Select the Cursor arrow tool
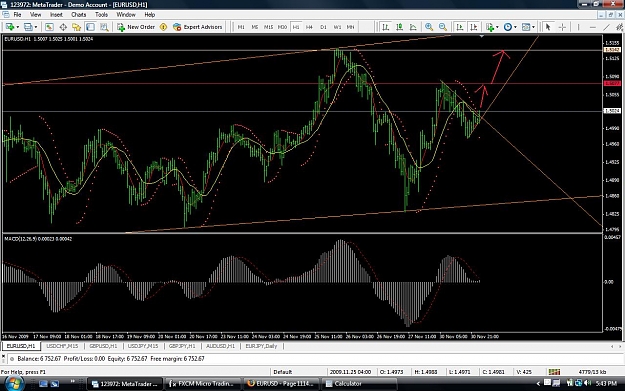625x391 pixels. (548, 27)
